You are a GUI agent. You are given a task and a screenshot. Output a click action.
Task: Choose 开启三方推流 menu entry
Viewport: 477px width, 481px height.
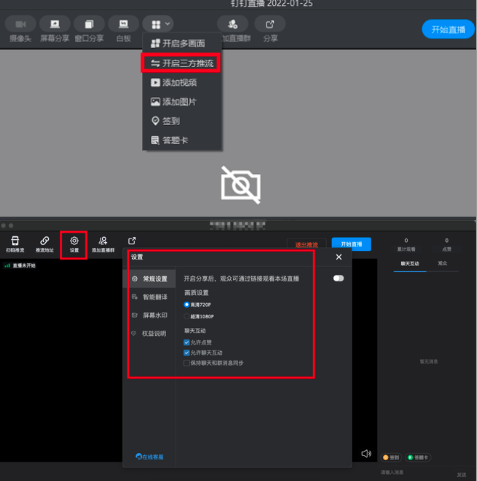182,63
